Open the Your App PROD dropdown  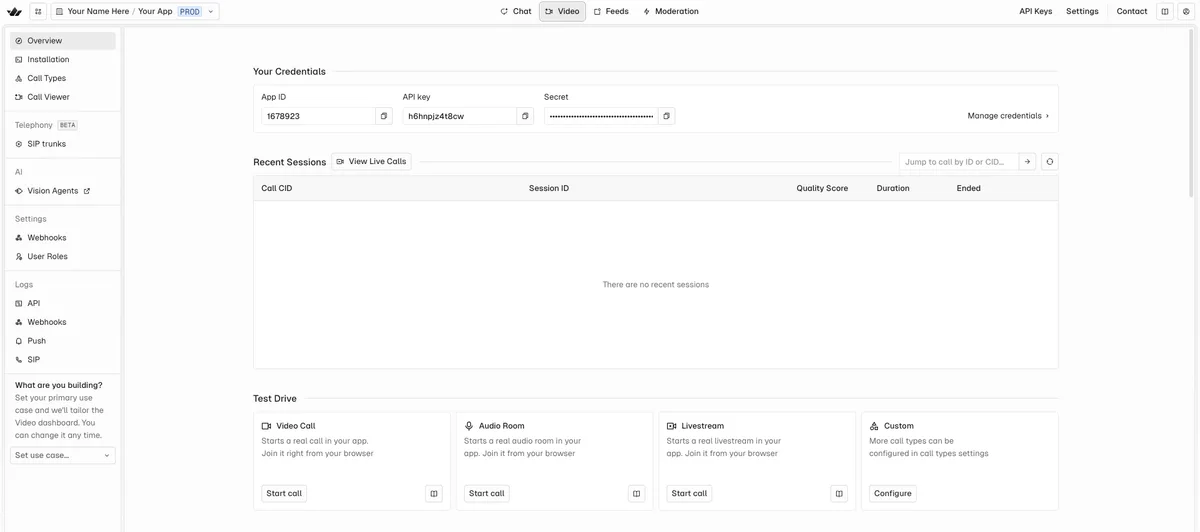pyautogui.click(x=135, y=11)
